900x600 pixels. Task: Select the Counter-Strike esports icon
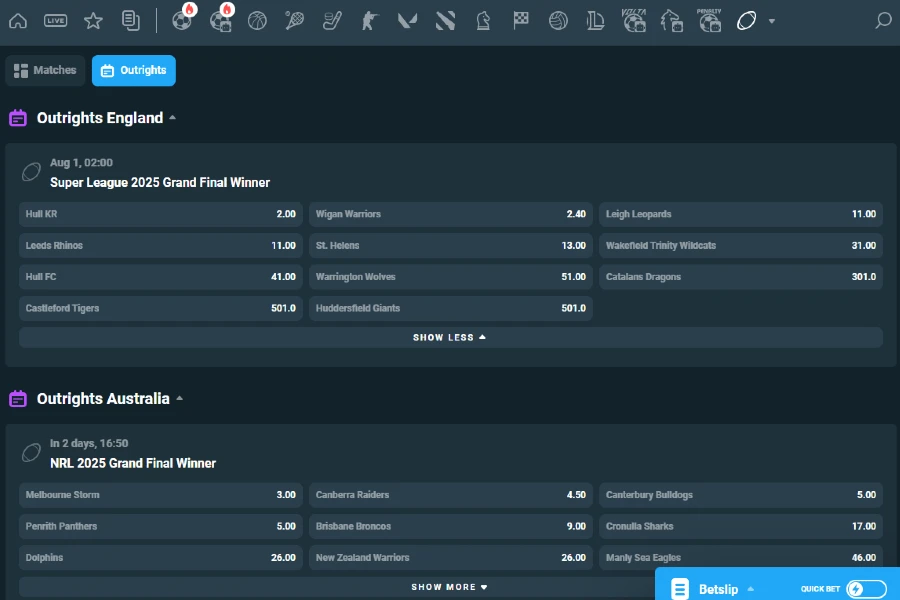tap(369, 20)
